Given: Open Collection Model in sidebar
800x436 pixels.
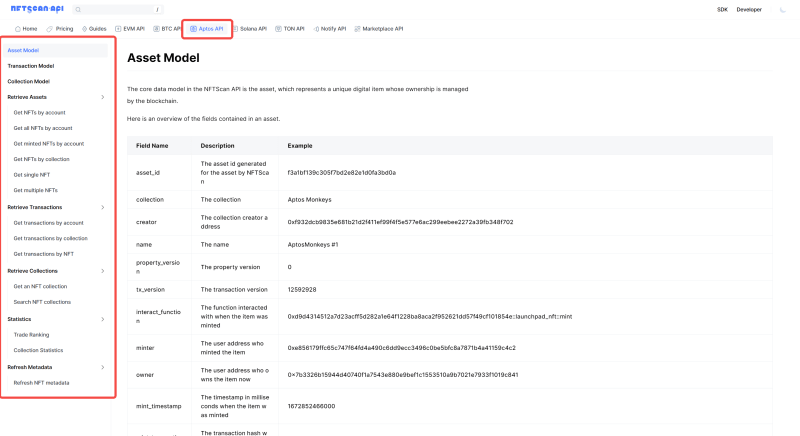Looking at the screenshot, I should tap(29, 82).
